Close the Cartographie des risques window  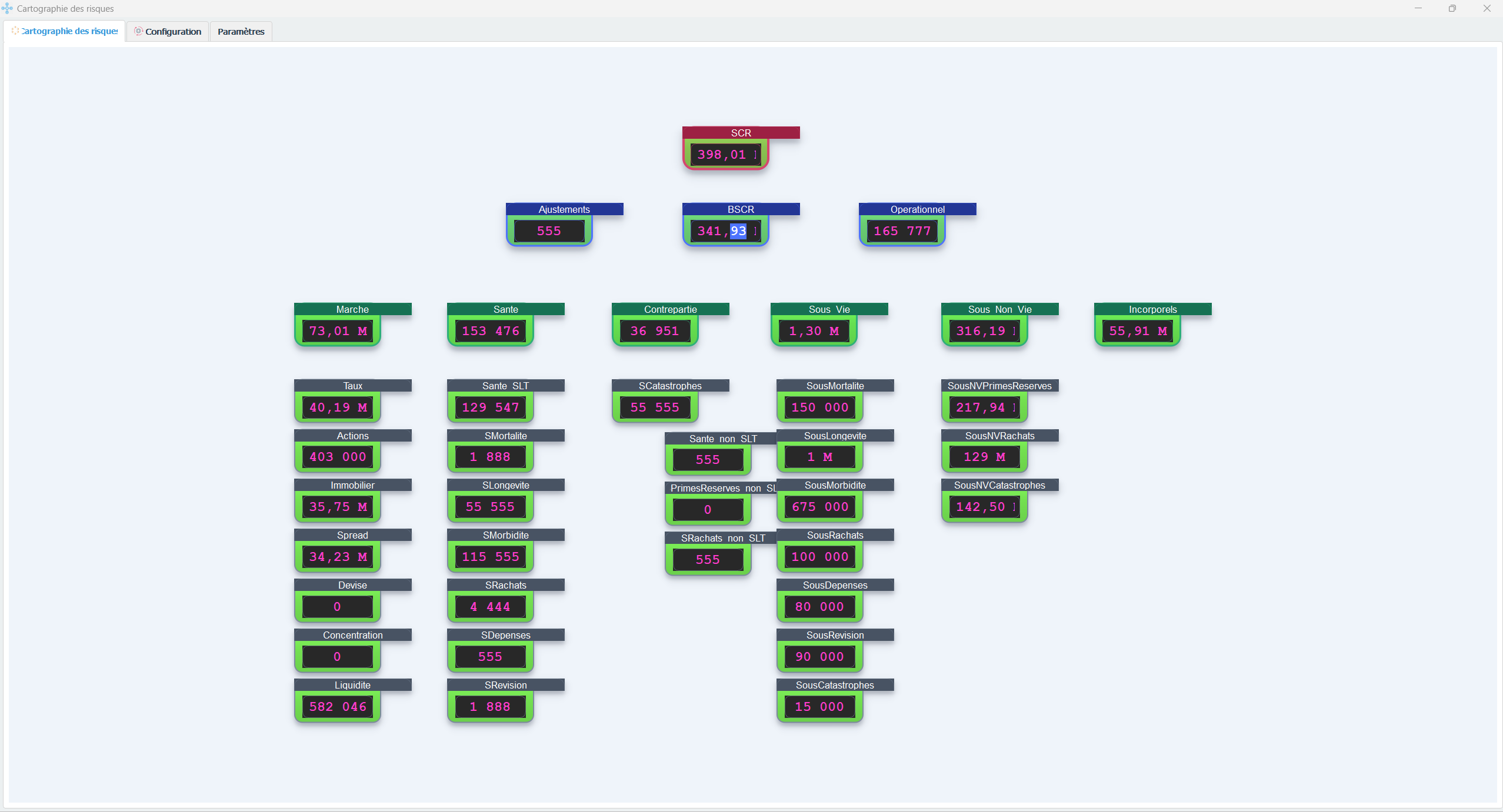pos(1487,8)
